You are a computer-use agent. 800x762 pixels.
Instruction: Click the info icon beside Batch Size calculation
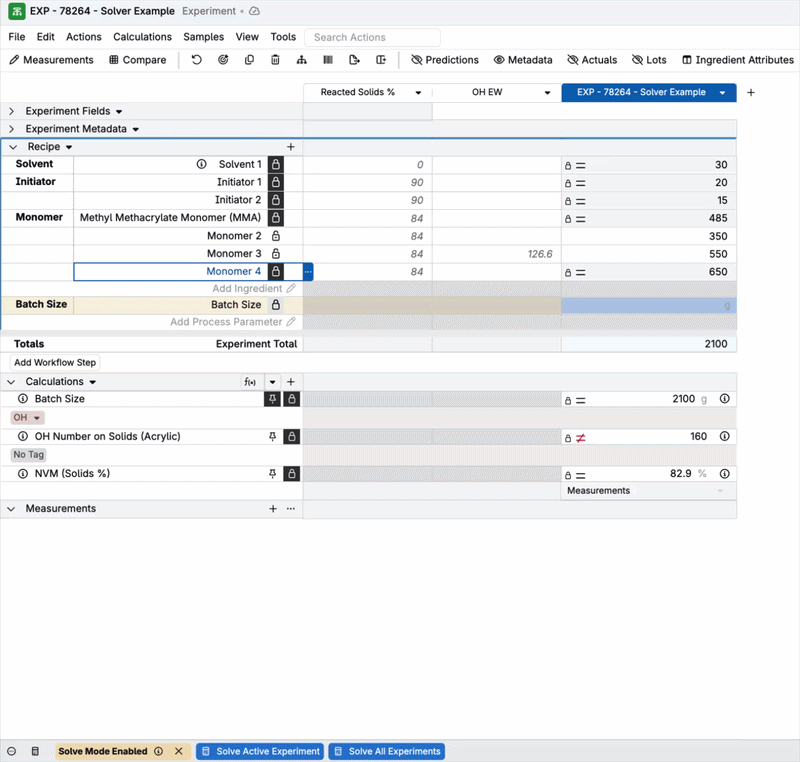tap(23, 399)
